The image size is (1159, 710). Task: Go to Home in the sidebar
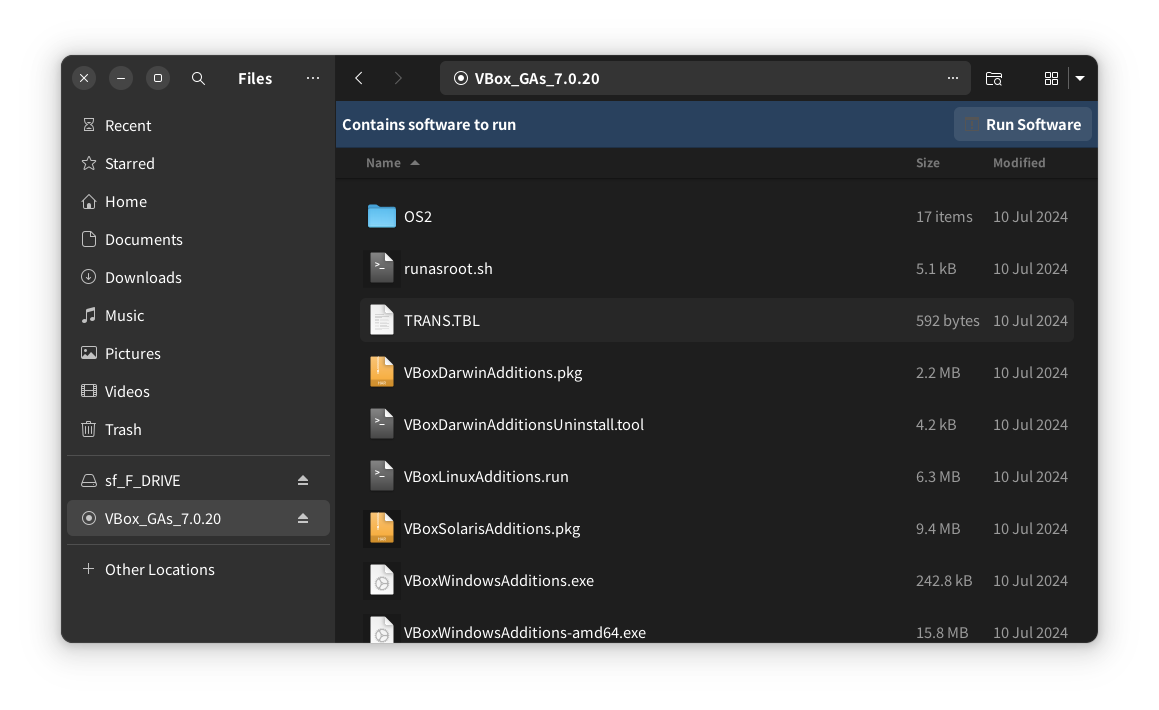pos(198,202)
